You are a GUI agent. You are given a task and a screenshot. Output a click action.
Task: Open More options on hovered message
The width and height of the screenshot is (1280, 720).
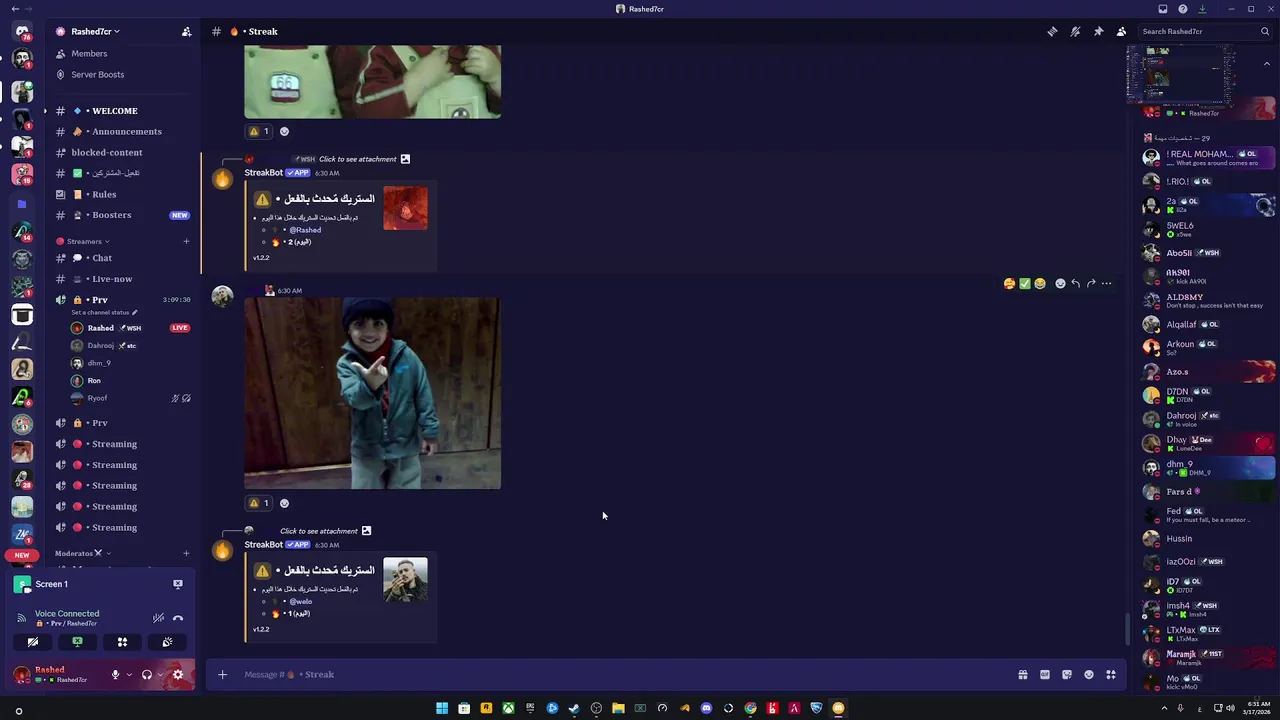pos(1106,283)
